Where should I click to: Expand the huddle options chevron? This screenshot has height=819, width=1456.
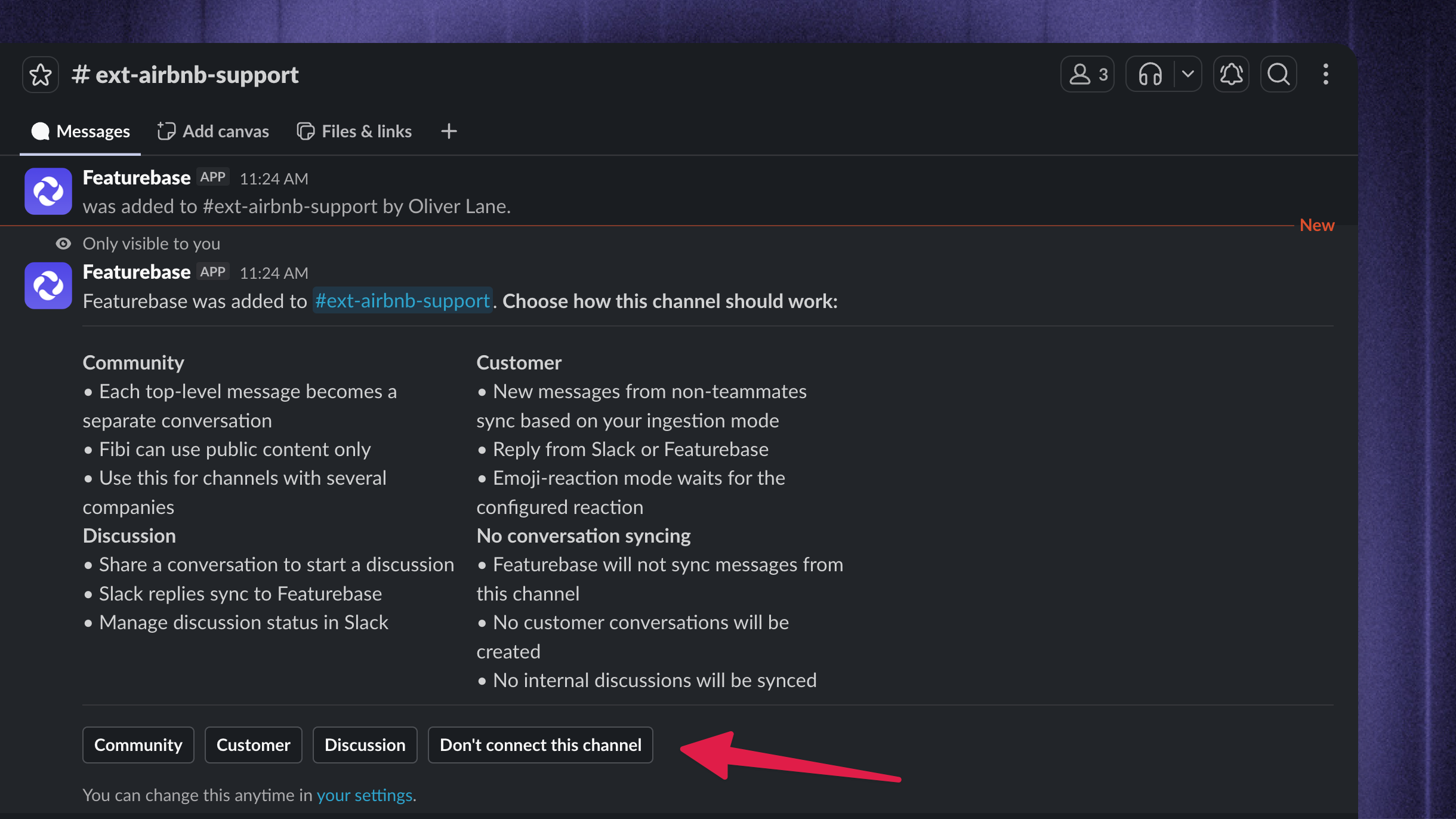[x=1187, y=75]
